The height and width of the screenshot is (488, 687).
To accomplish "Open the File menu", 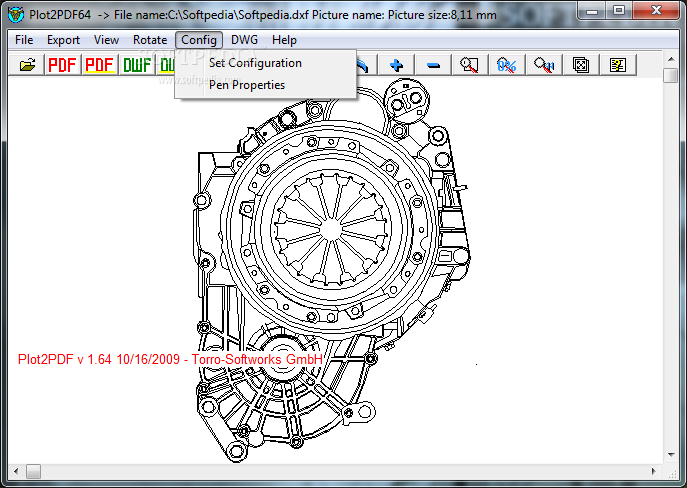I will [24, 40].
